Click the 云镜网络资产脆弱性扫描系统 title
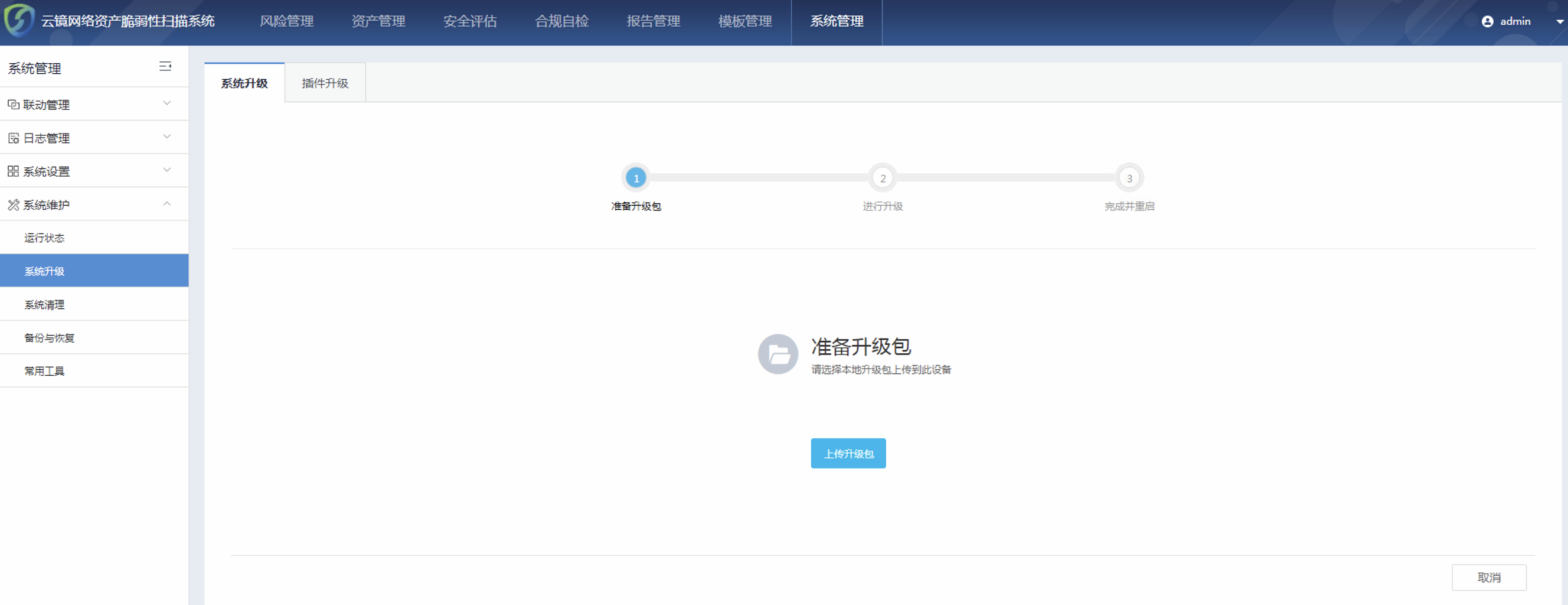 [128, 21]
